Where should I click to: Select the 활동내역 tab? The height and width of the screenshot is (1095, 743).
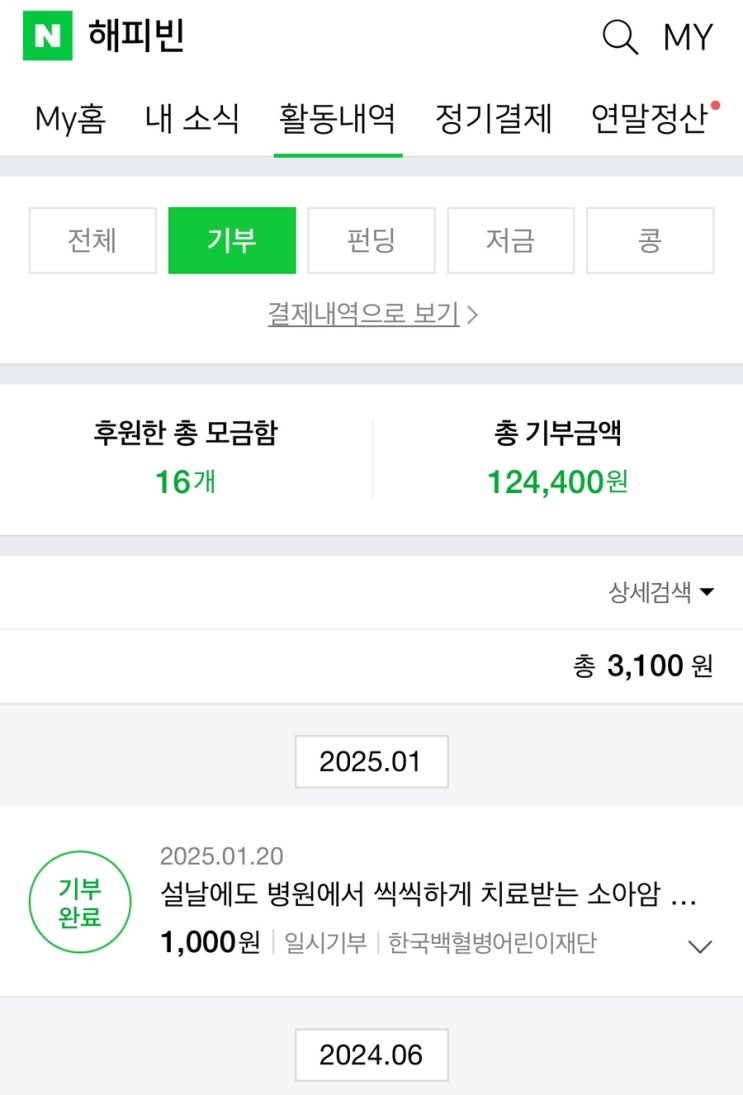coord(337,119)
